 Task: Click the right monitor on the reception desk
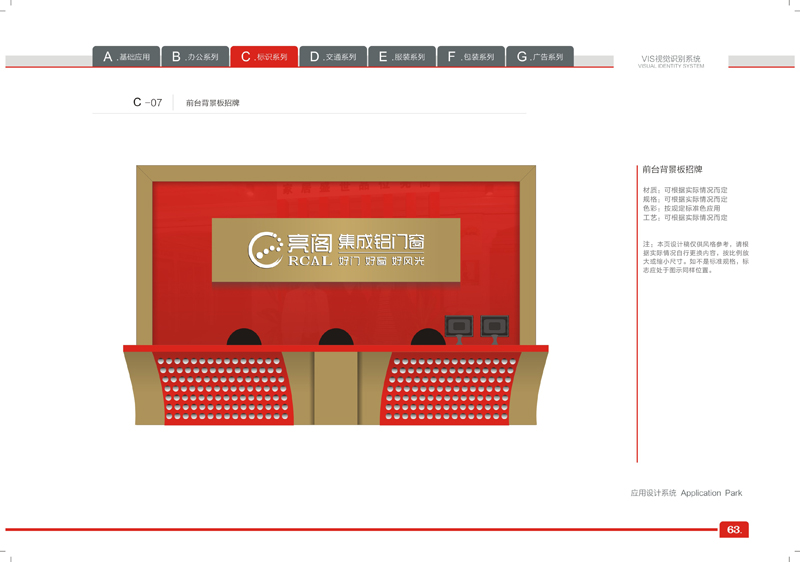pyautogui.click(x=495, y=329)
